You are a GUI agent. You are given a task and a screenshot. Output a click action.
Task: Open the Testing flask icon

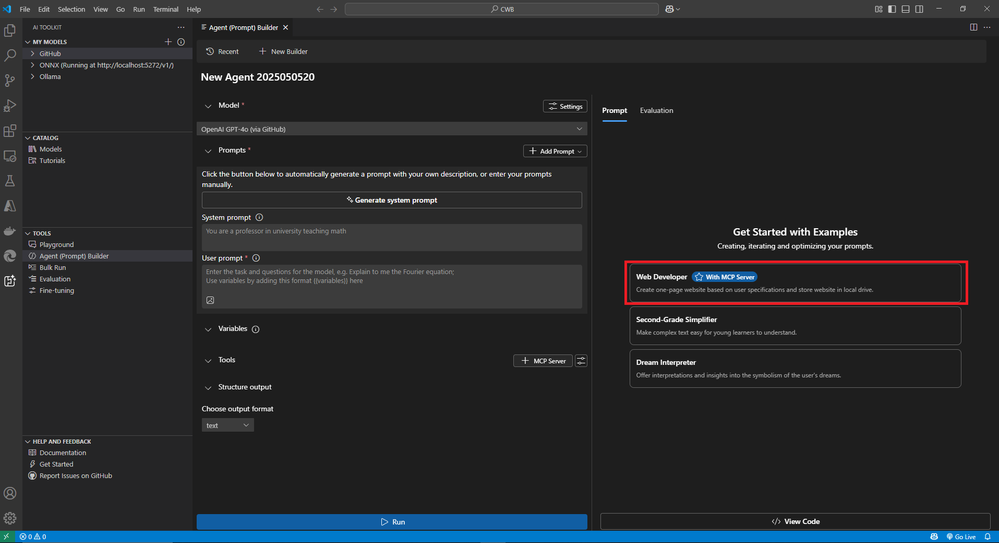pos(10,181)
